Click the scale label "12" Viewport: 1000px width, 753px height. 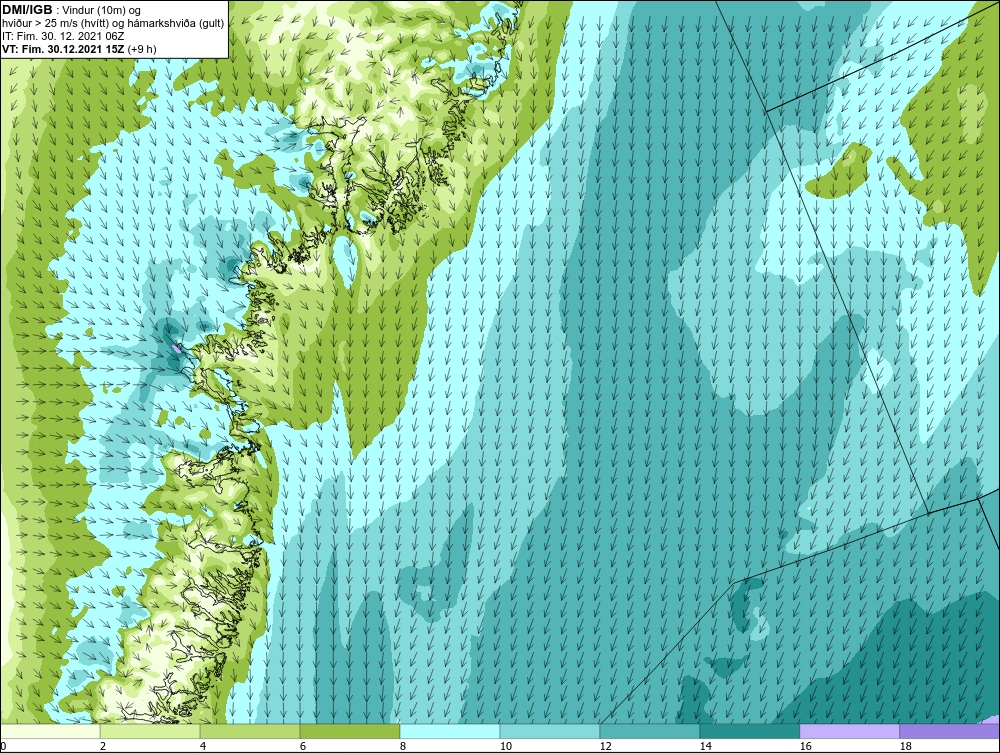pyautogui.click(x=605, y=746)
